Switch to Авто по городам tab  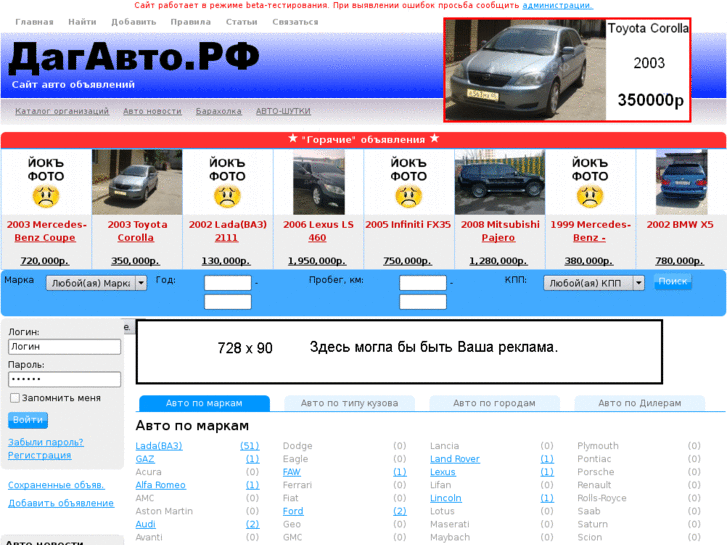point(494,403)
